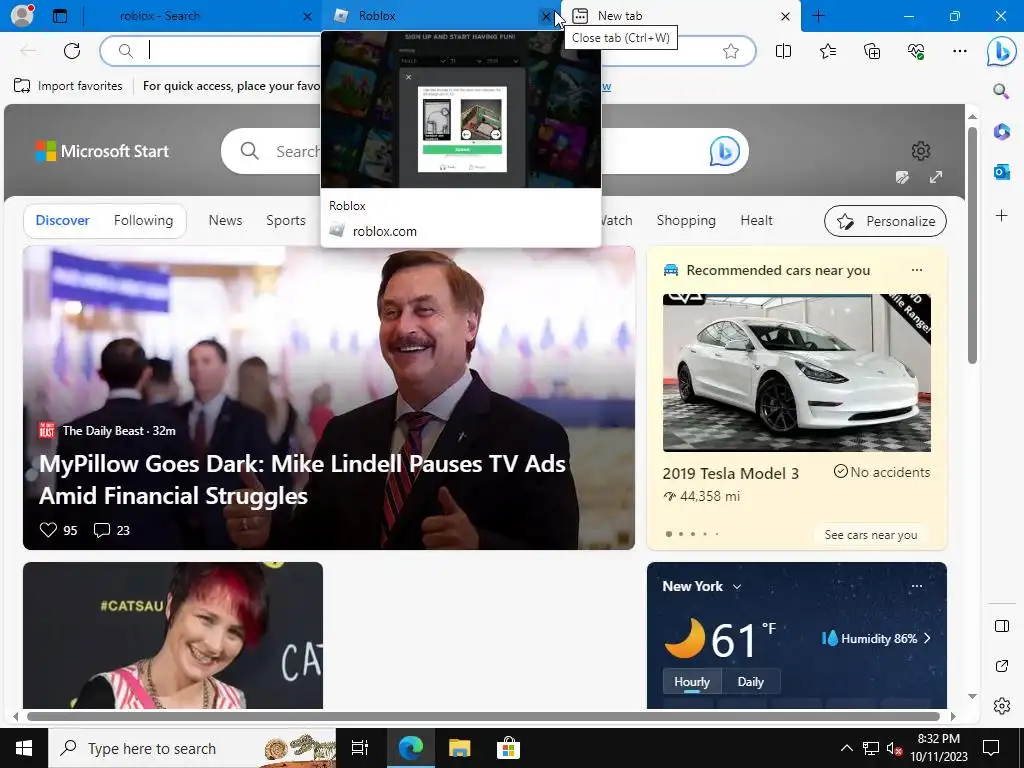Open Browser essentials heart icon
The height and width of the screenshot is (768, 1024).
(x=916, y=51)
